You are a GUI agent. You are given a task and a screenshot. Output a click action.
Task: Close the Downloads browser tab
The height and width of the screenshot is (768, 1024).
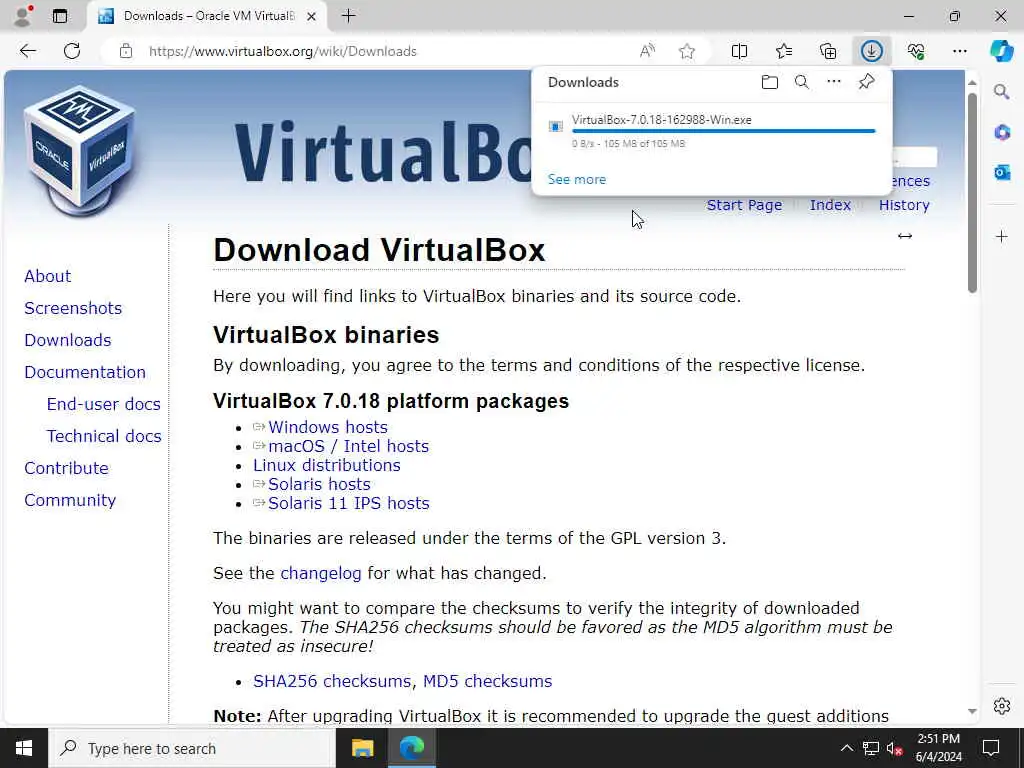click(x=312, y=16)
